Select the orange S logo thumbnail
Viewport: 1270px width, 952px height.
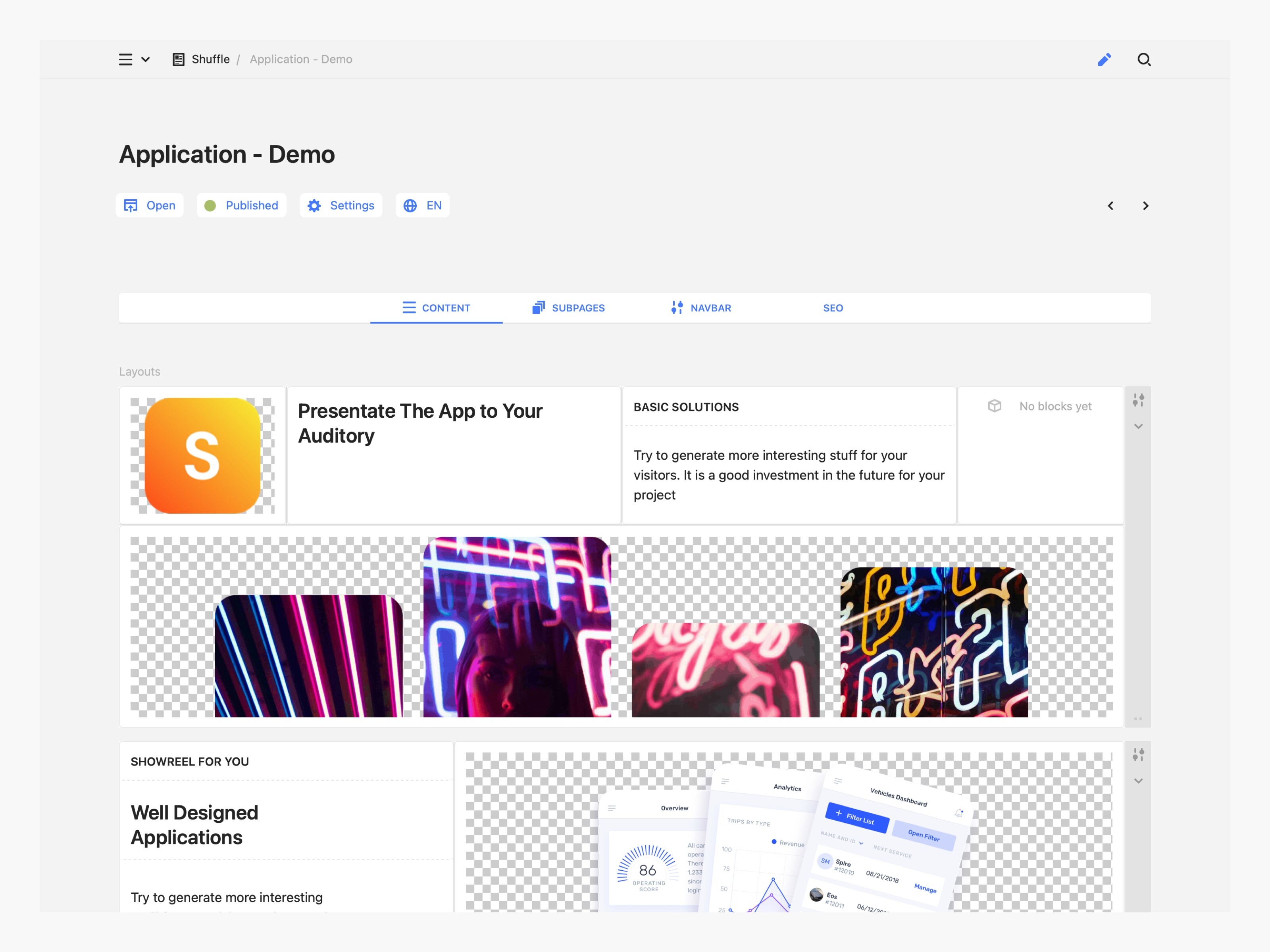[202, 456]
